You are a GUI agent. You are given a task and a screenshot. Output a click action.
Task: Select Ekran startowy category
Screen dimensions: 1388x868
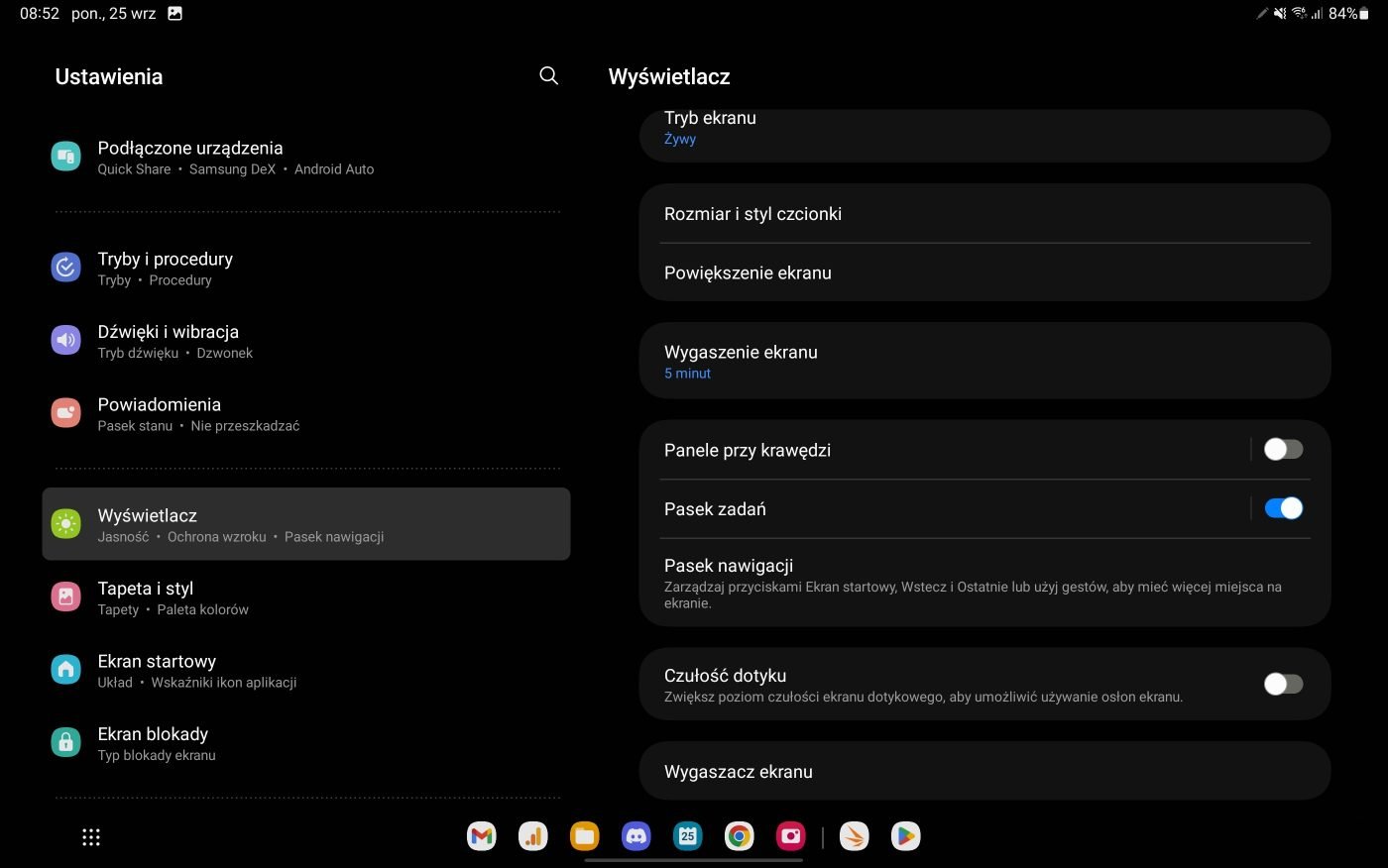point(306,670)
